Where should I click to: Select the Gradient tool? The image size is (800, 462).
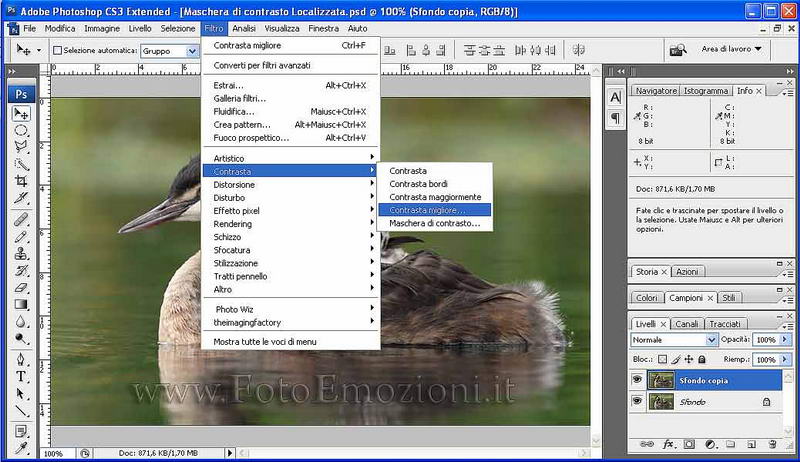21,304
